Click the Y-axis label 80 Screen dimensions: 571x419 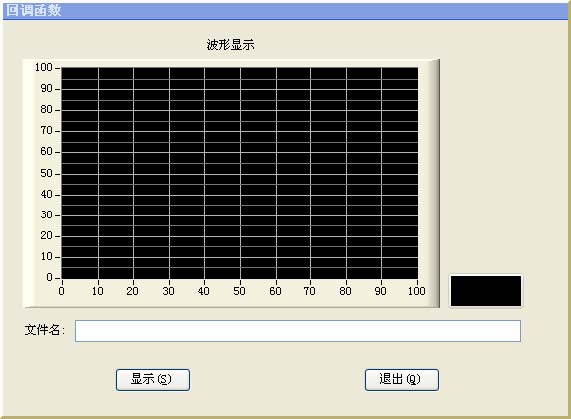(47, 110)
